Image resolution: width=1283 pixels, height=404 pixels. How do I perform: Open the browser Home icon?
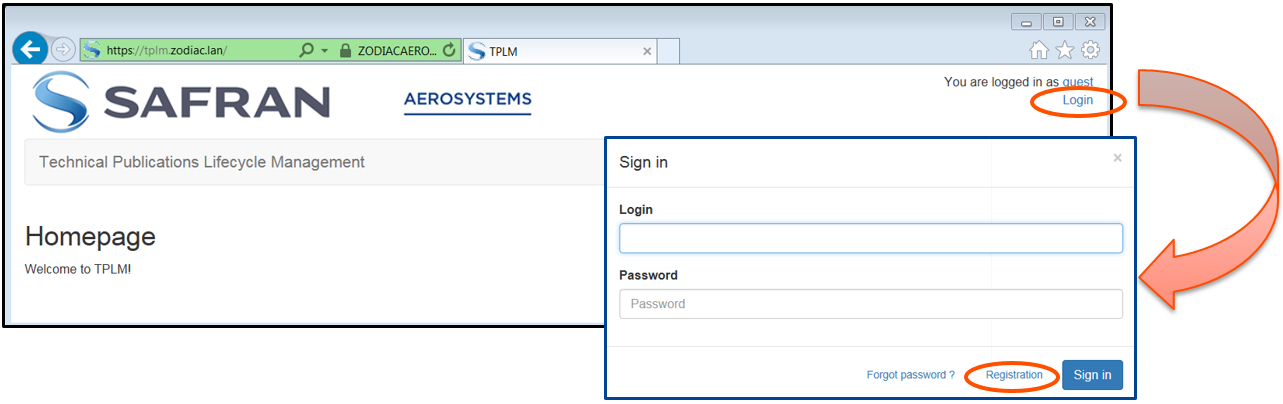[1039, 50]
